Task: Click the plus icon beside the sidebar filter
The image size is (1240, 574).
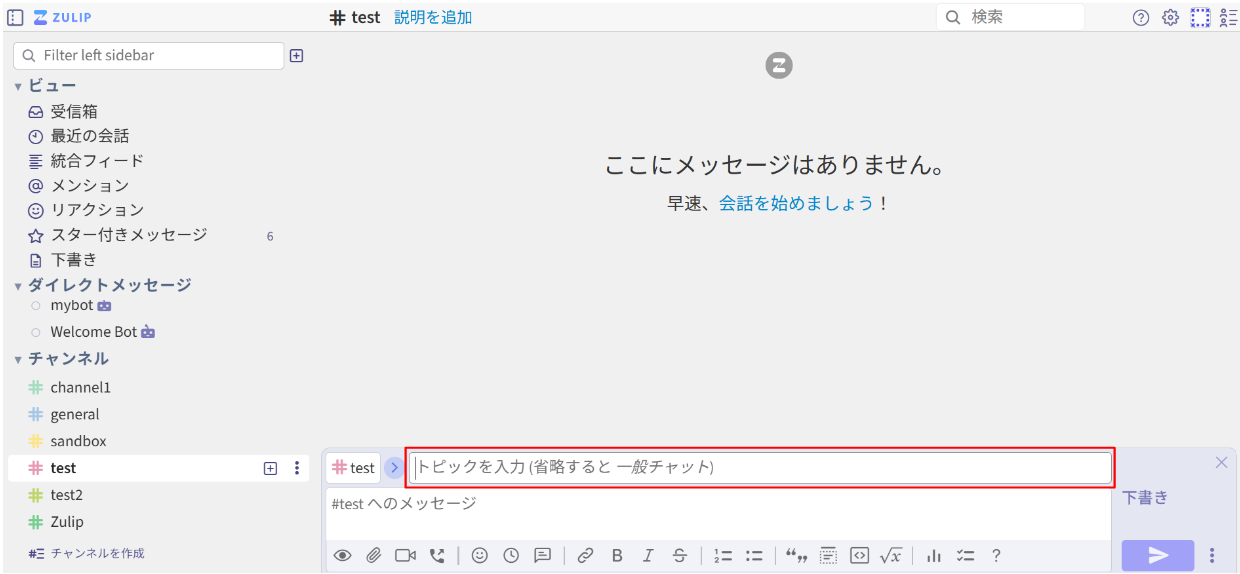Action: [x=296, y=56]
